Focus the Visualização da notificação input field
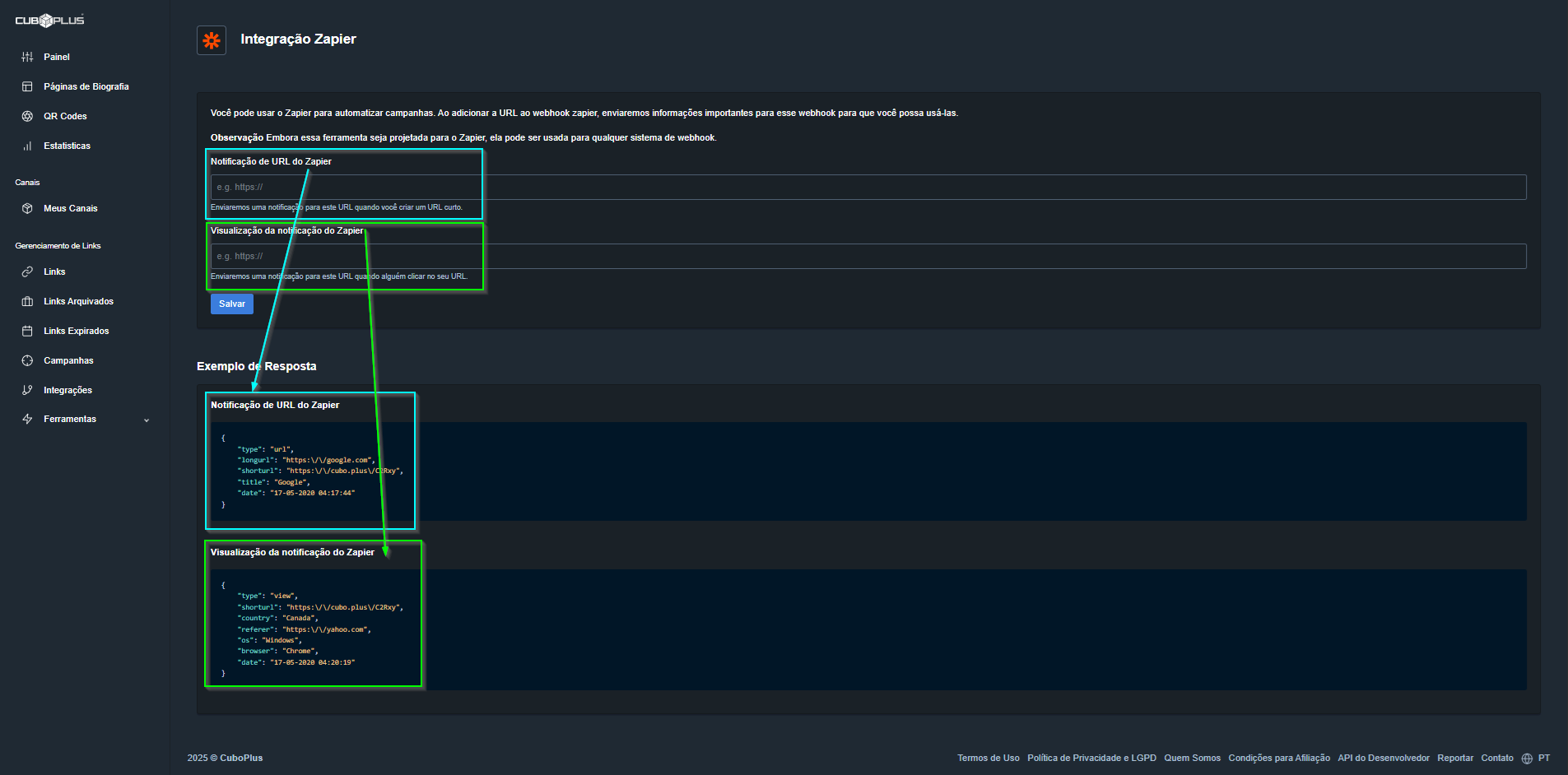Image resolution: width=1568 pixels, height=775 pixels. click(868, 256)
